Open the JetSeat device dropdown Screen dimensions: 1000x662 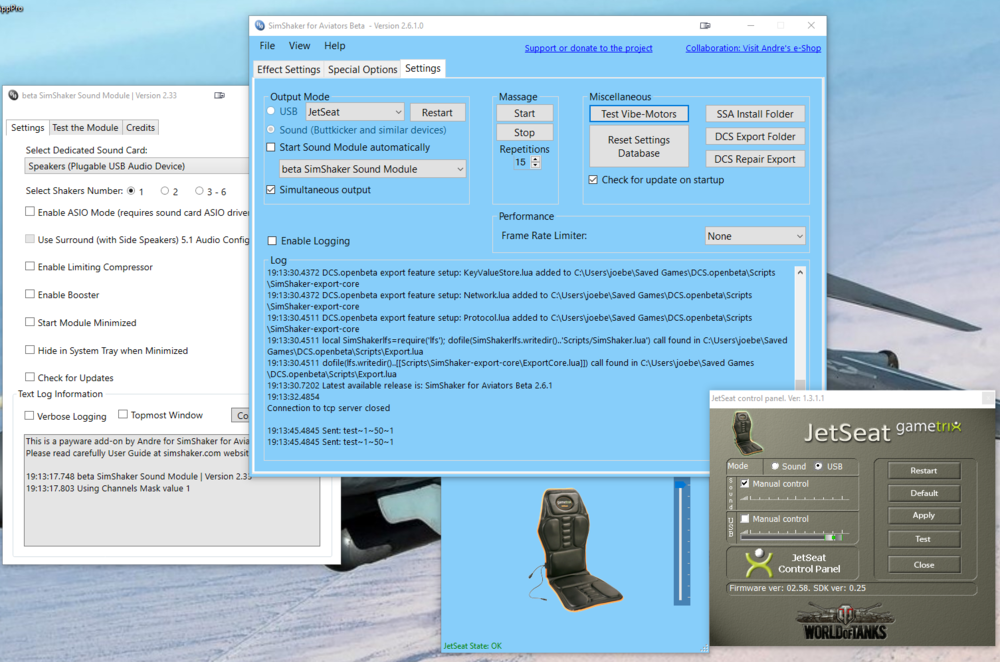tap(354, 113)
